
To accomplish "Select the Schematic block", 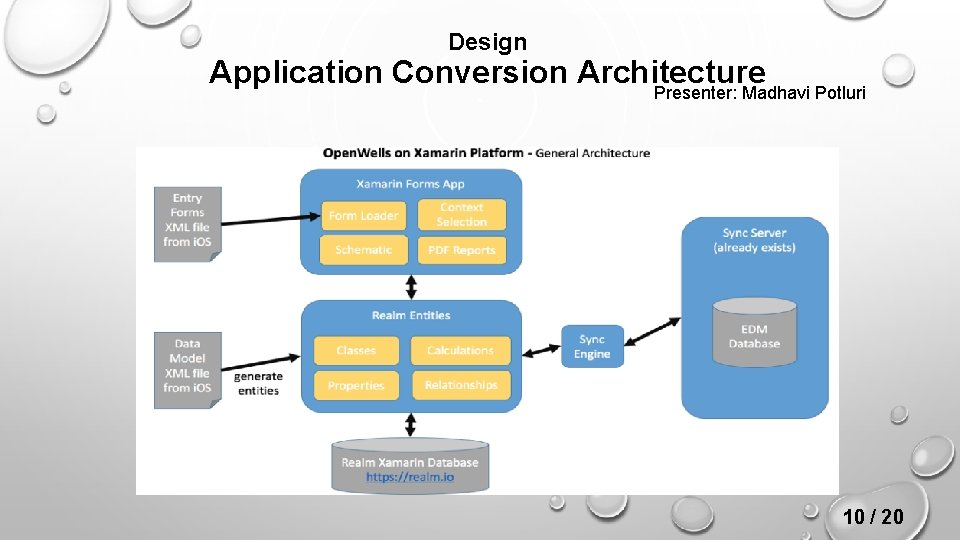I will [x=364, y=250].
